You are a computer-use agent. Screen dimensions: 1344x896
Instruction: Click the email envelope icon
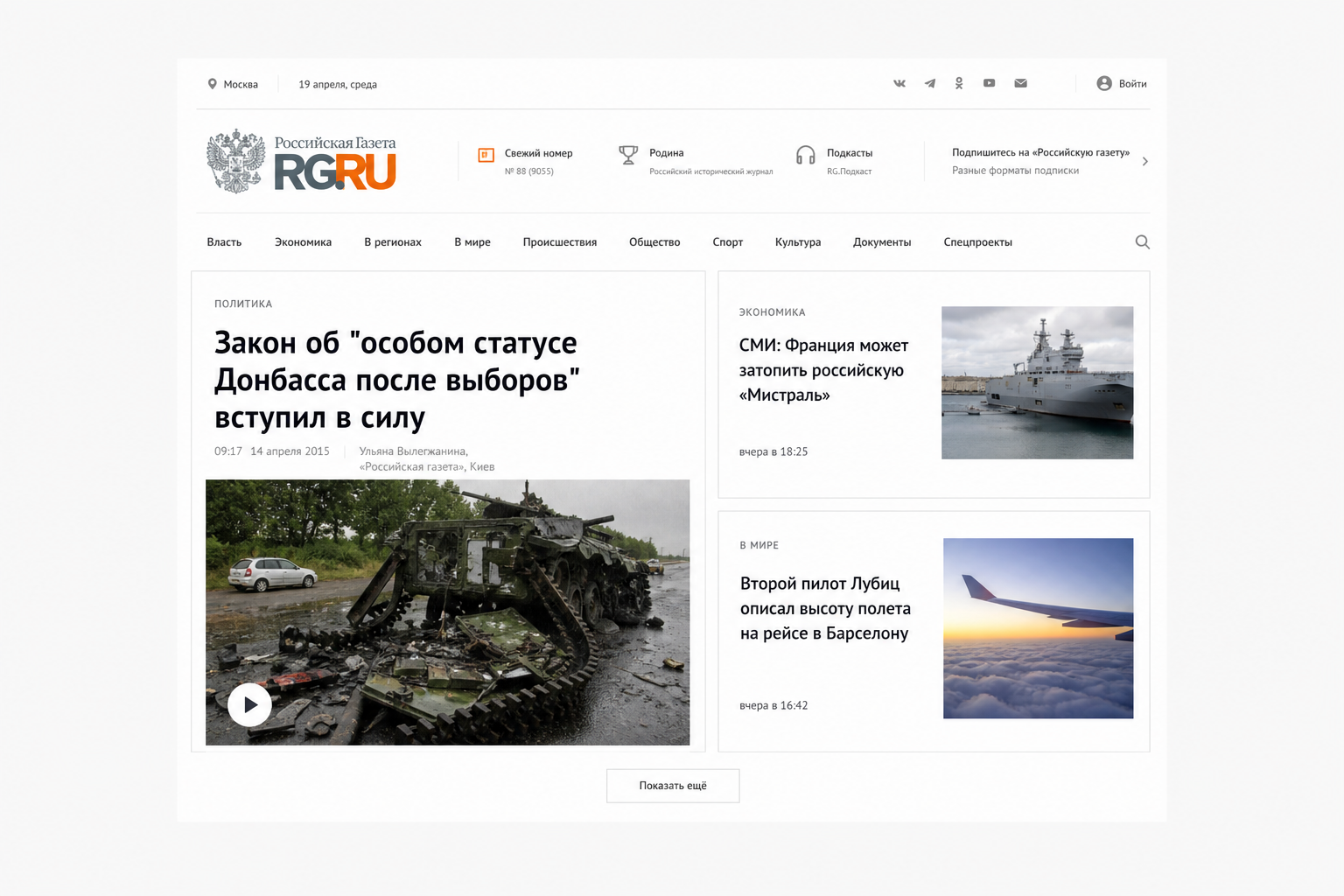[x=1020, y=83]
